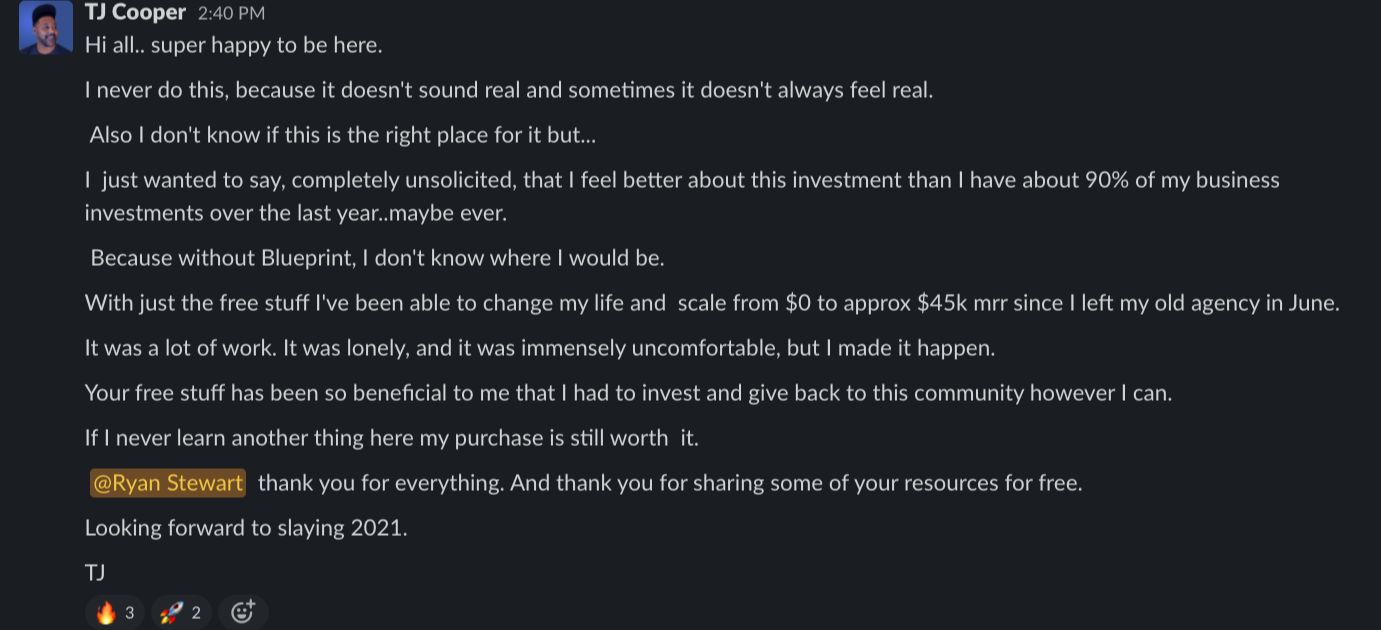Screen dimensions: 1381x630
Task: Add your own fire reaction to the message
Action: tap(114, 611)
